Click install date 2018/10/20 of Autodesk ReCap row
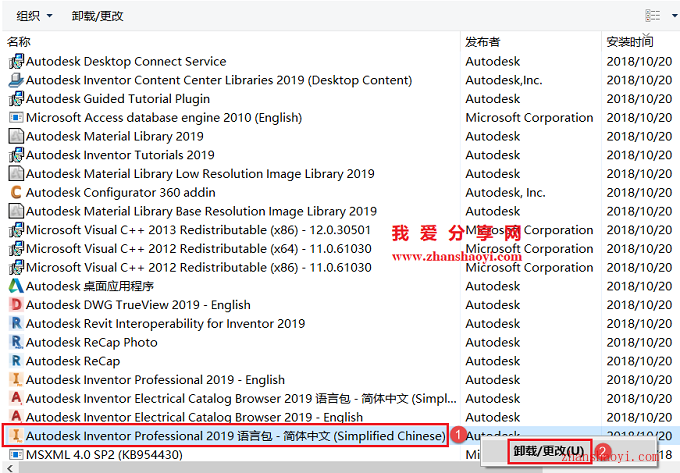Viewport: 680px width, 473px height. 639,361
